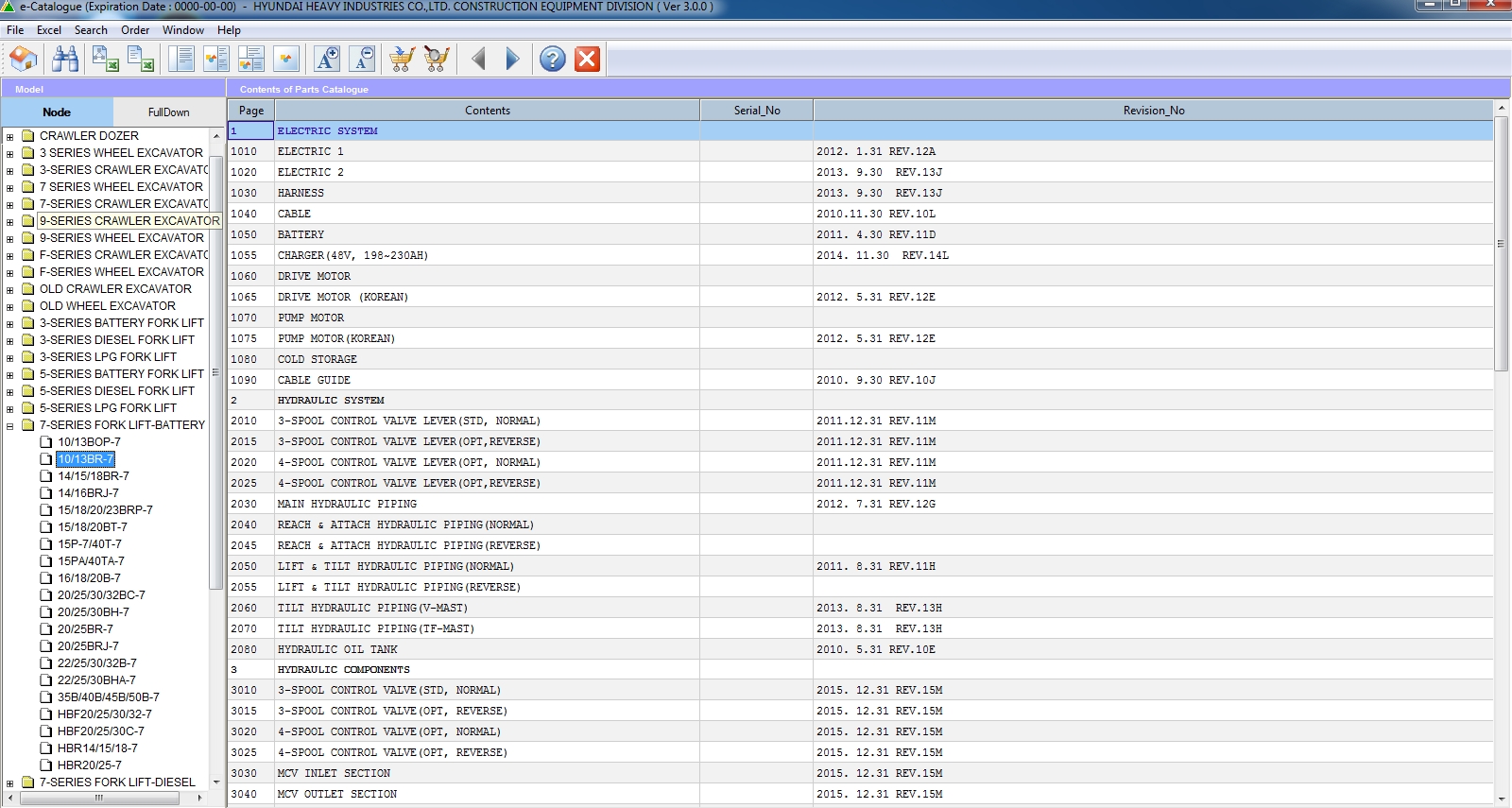1512x808 pixels.
Task: Switch to picture-and-list side view icon
Action: (x=216, y=60)
